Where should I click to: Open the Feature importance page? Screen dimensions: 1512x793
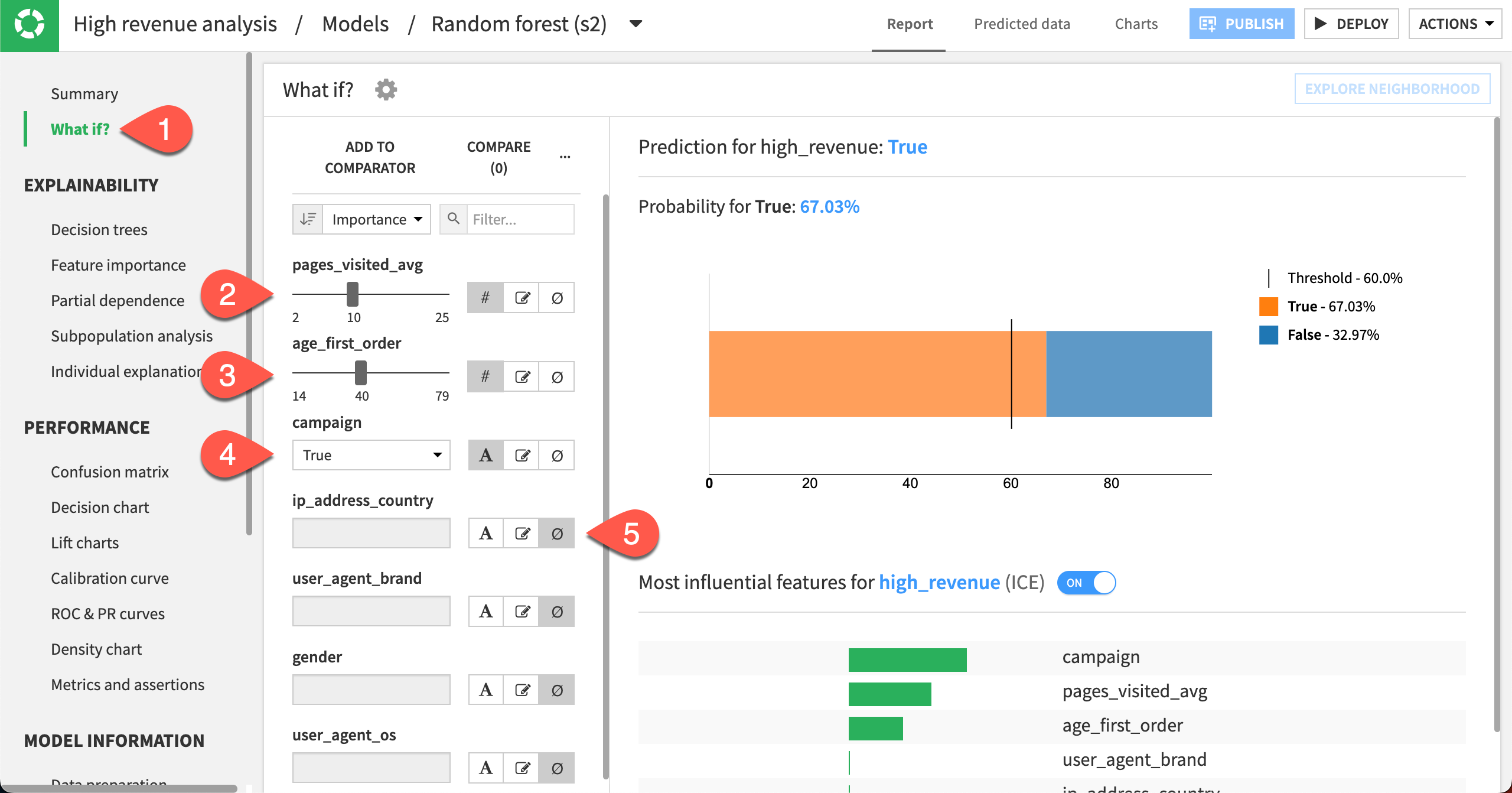(x=118, y=265)
